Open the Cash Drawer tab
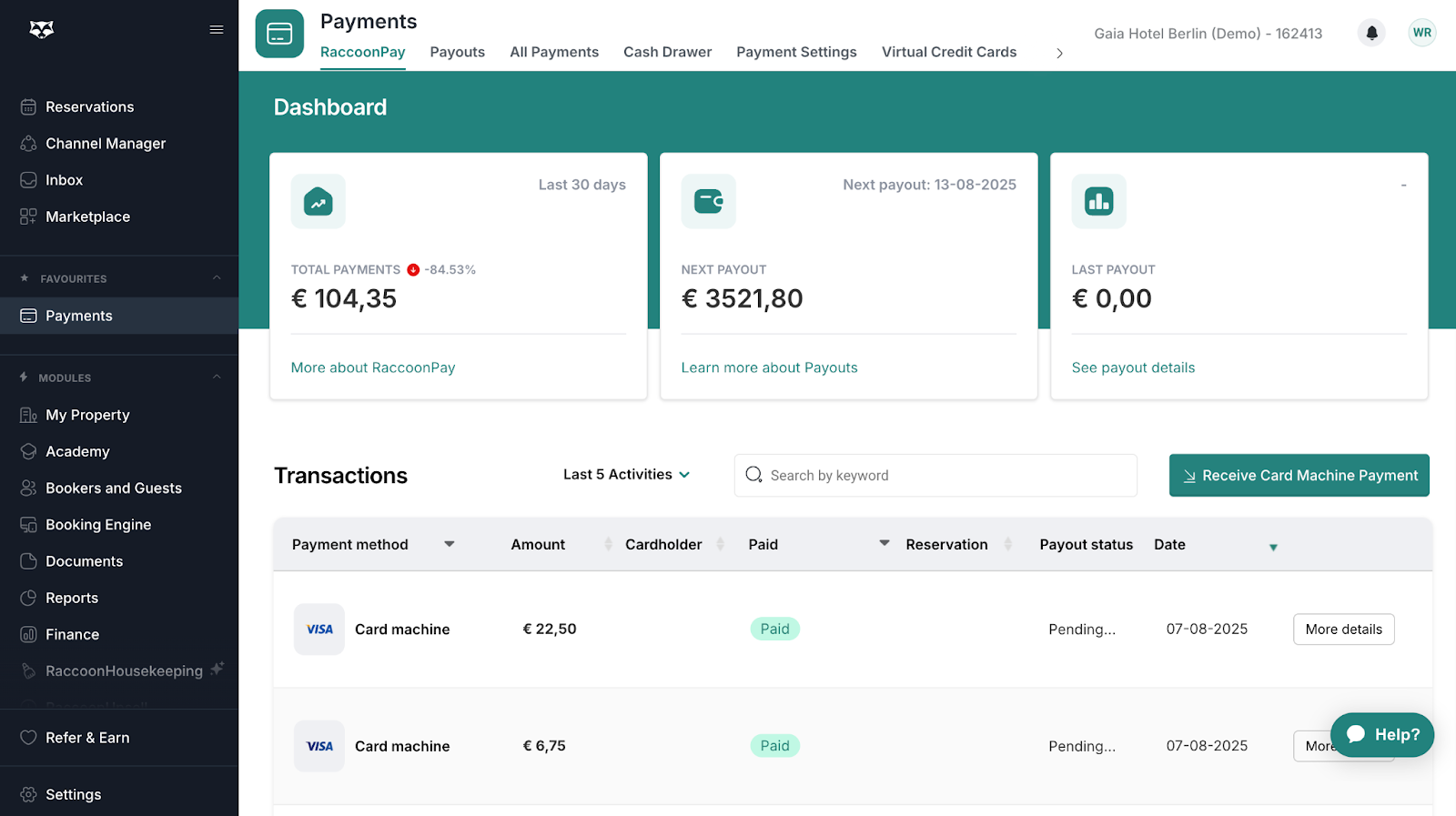This screenshot has width=1456, height=816. [667, 52]
